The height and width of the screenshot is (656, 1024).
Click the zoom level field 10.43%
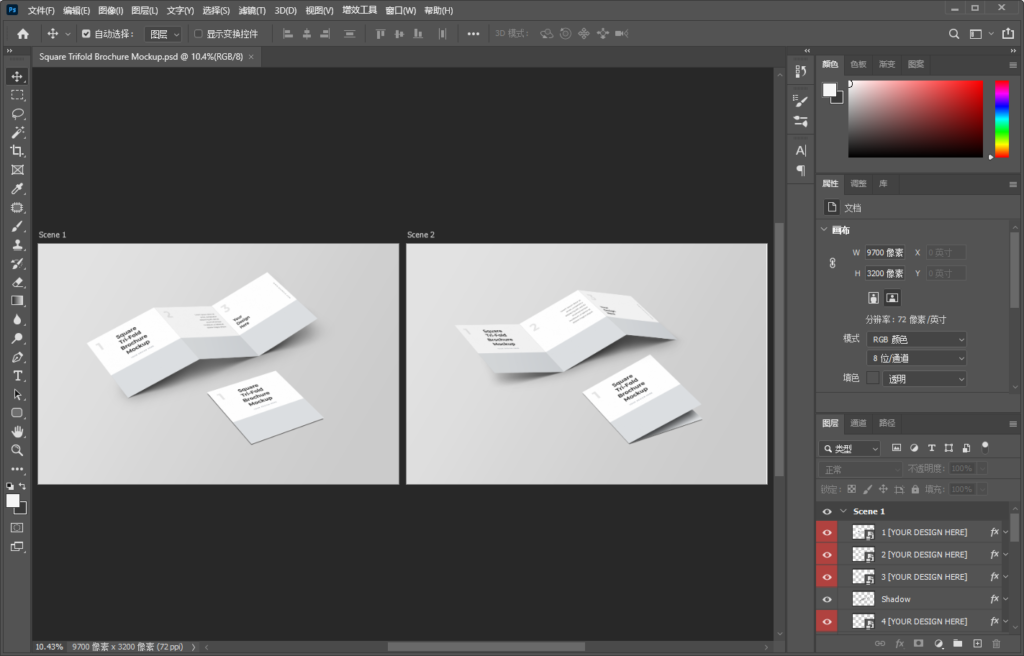coord(49,647)
